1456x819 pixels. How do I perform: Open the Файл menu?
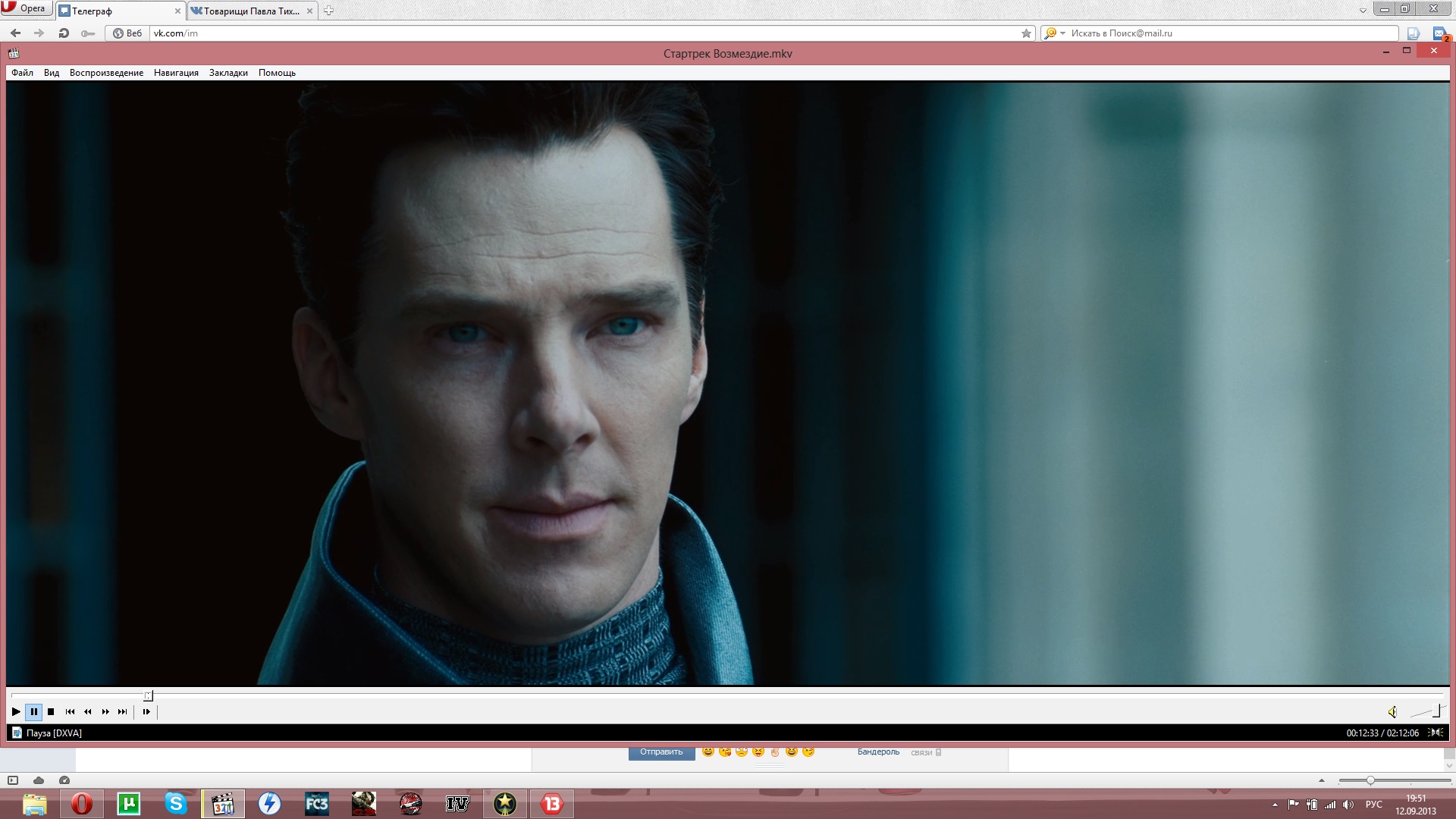click(x=22, y=73)
